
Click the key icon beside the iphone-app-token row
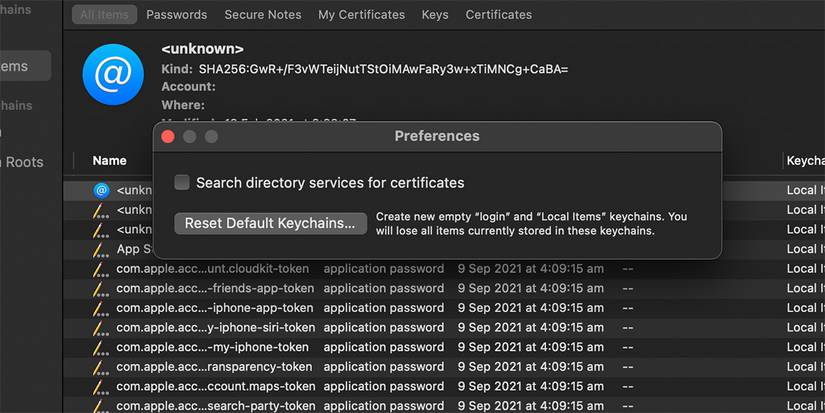(x=100, y=308)
